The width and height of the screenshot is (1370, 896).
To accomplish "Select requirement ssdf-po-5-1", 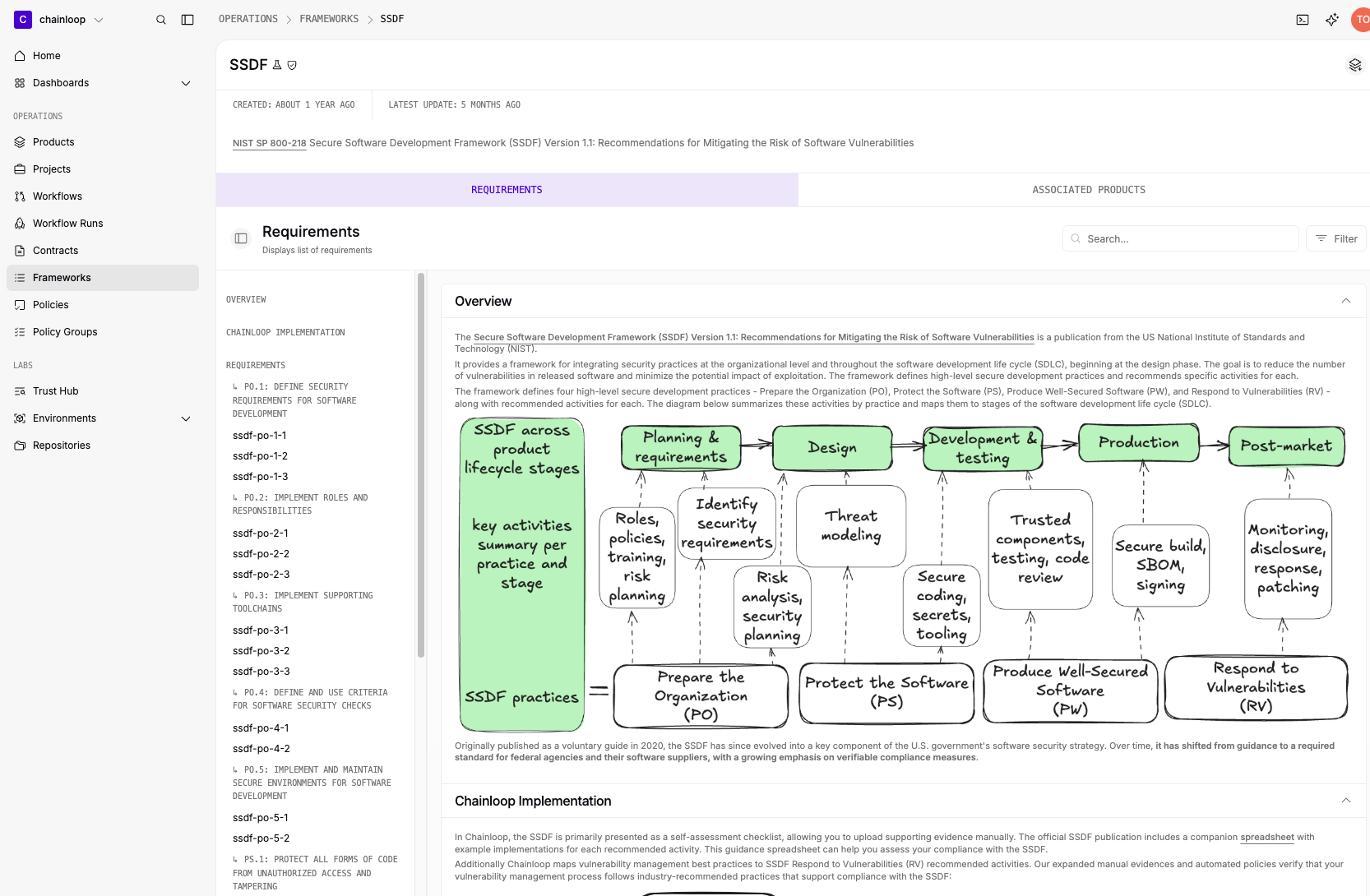I will [x=261, y=818].
